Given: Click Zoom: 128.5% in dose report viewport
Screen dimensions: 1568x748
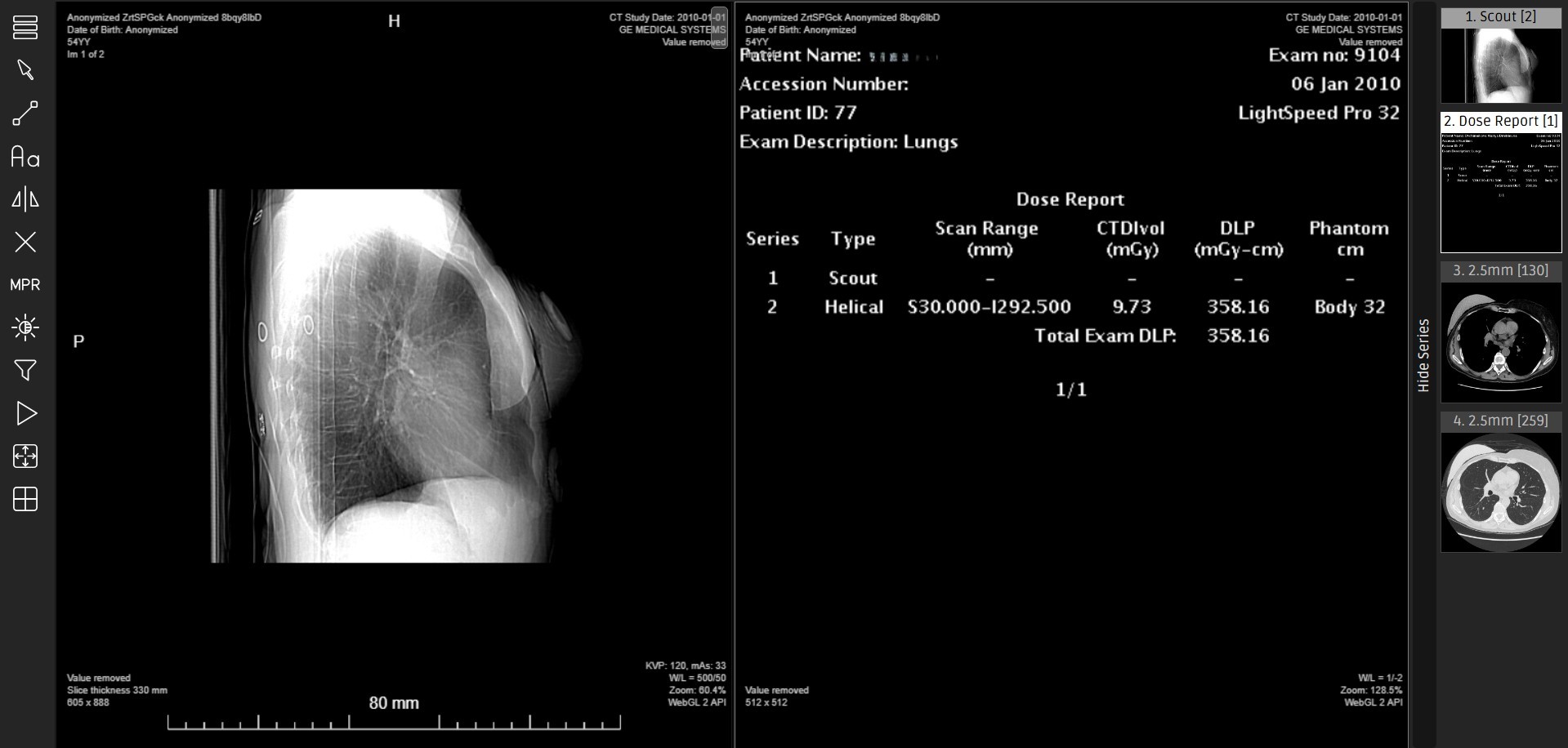Looking at the screenshot, I should click(x=1371, y=690).
